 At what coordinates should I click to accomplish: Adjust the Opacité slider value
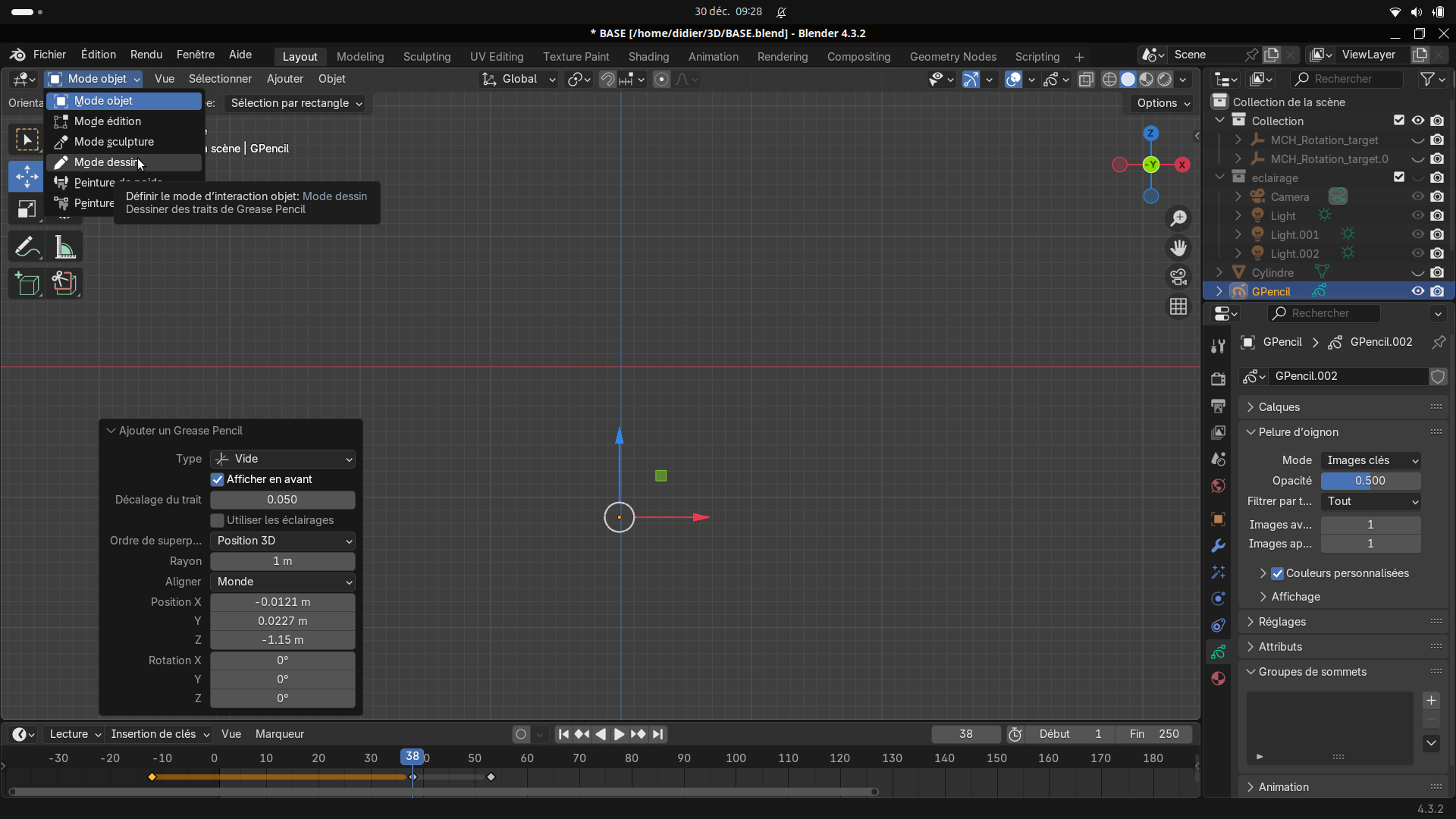pos(1370,481)
